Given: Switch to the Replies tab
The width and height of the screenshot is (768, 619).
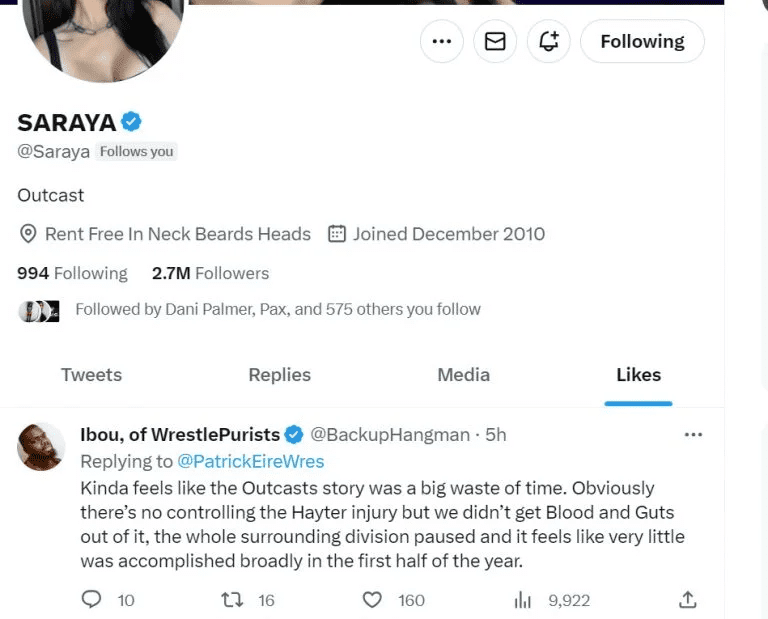Looking at the screenshot, I should click(279, 375).
